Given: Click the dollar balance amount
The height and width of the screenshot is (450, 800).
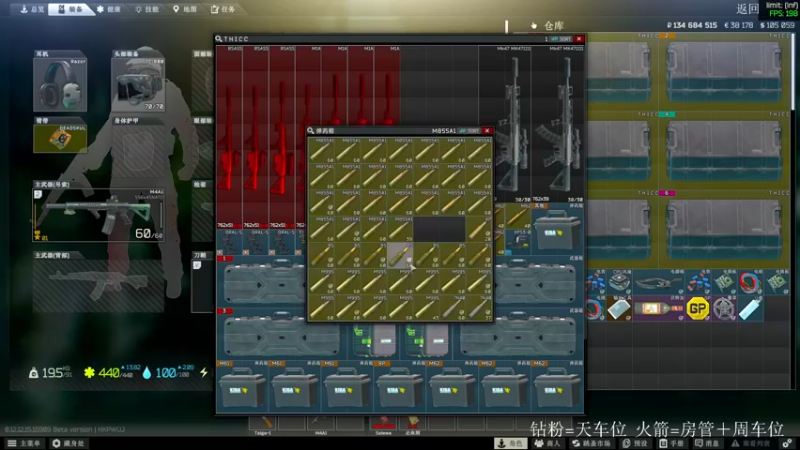Looking at the screenshot, I should pyautogui.click(x=777, y=25).
